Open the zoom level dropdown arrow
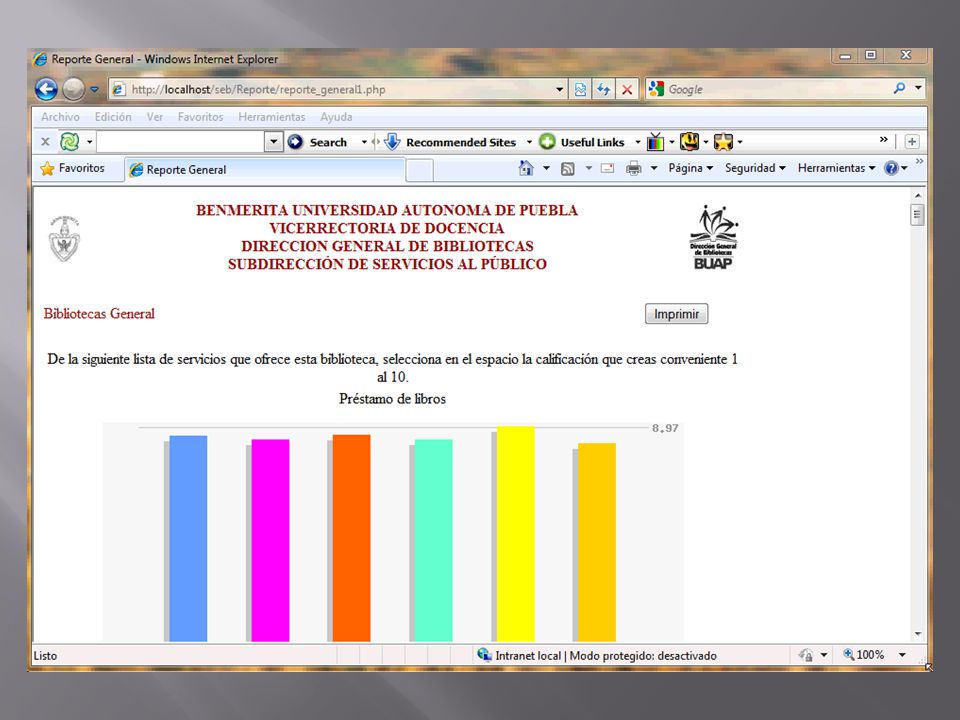This screenshot has width=960, height=720. (x=902, y=655)
